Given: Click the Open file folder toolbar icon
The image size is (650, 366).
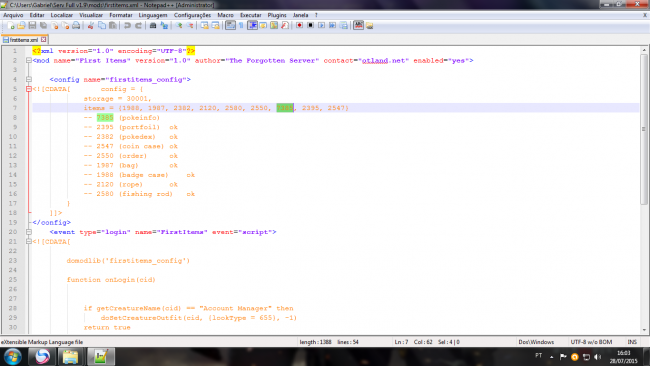Looking at the screenshot, I should 22,26.
